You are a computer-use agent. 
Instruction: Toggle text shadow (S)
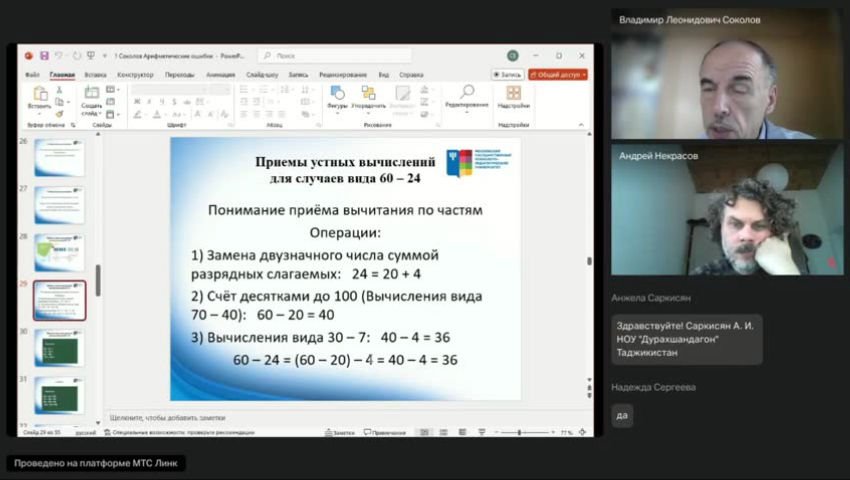(x=174, y=102)
